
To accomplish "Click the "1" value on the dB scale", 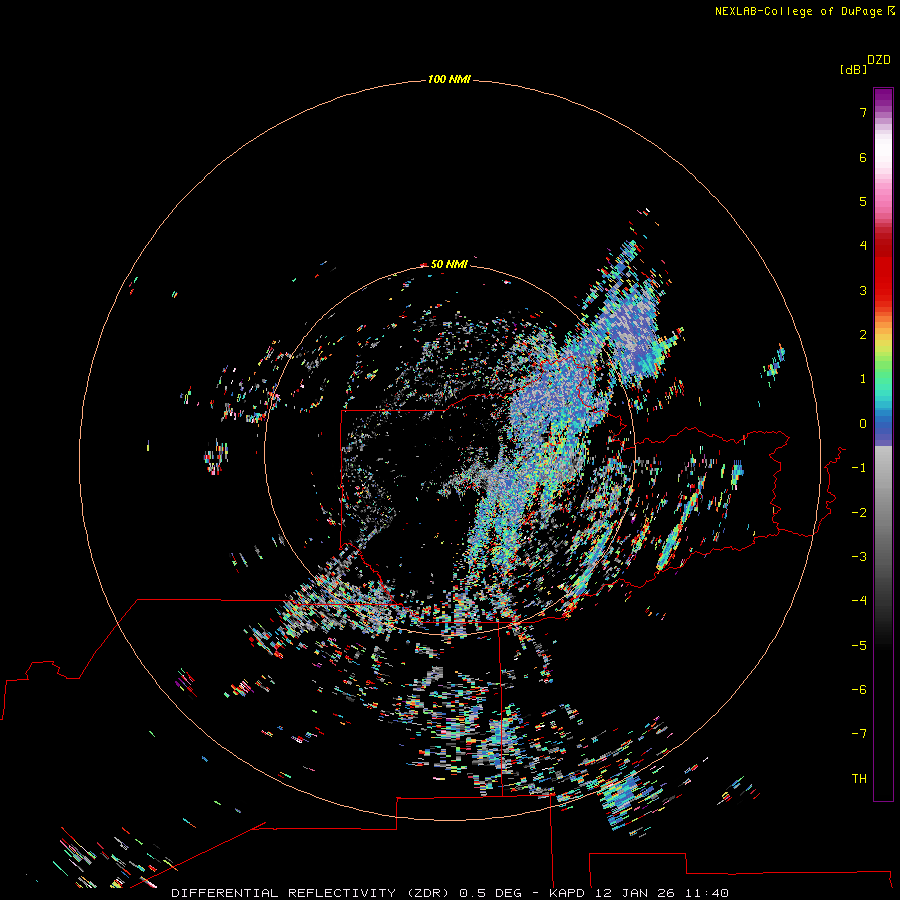I will point(863,379).
